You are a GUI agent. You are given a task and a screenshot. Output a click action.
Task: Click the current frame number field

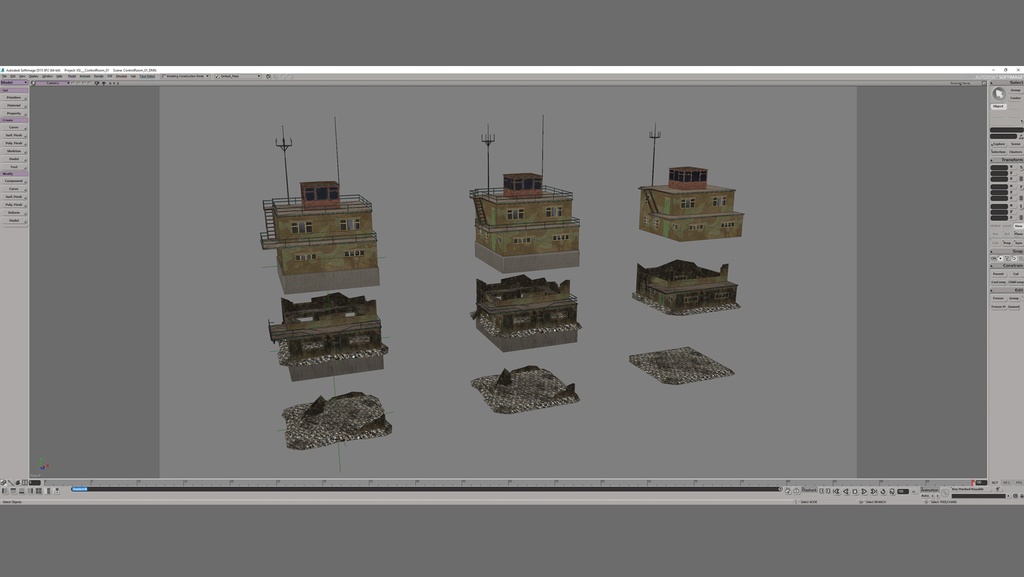pos(901,490)
